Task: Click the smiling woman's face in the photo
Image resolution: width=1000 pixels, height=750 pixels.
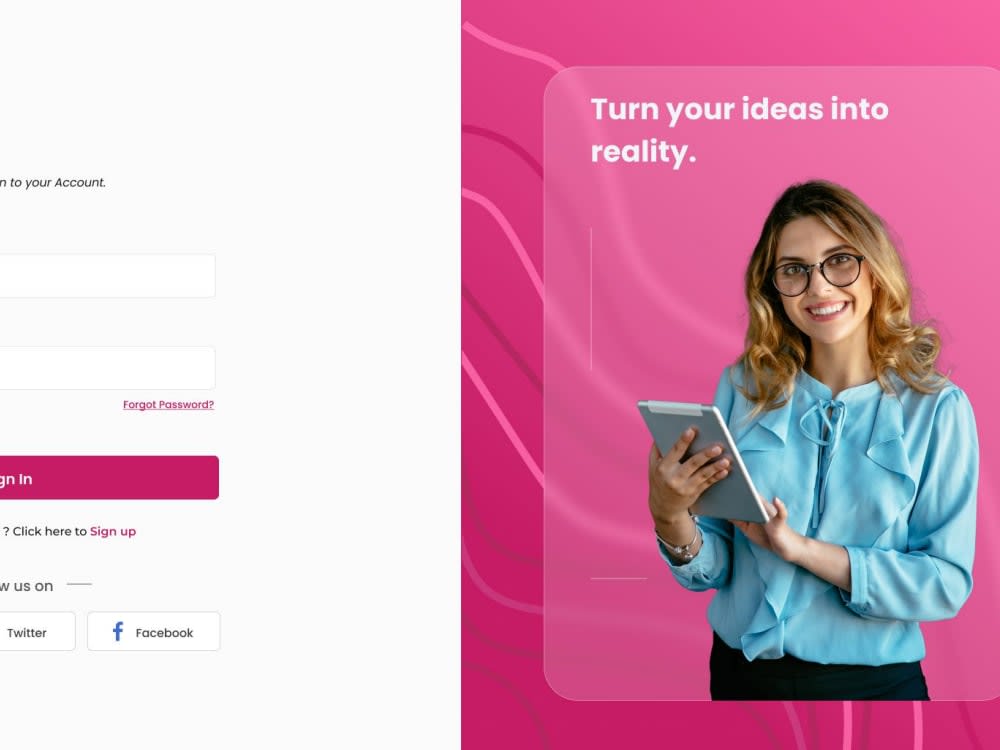Action: click(x=821, y=284)
